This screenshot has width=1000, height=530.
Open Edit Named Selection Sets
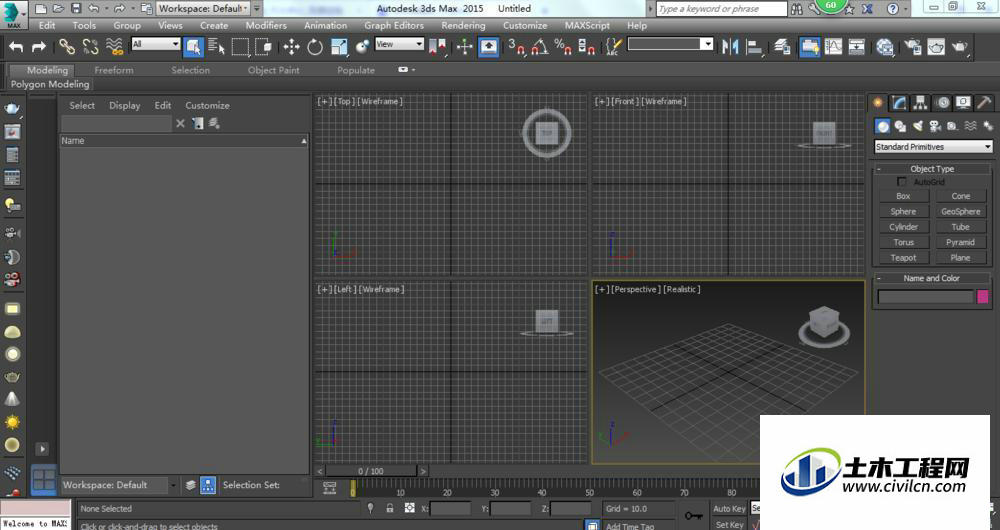click(x=614, y=47)
